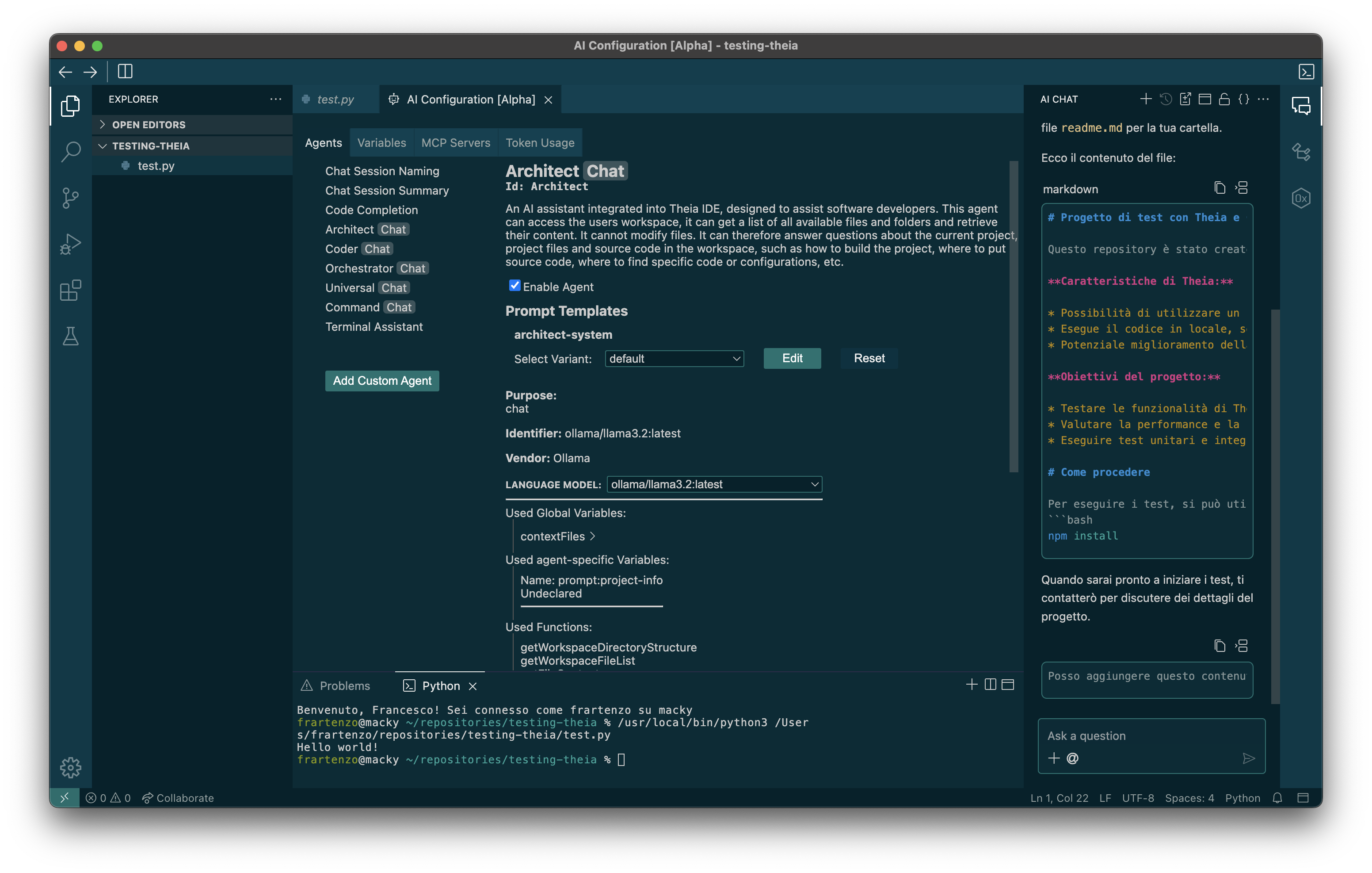The image size is (1372, 873).
Task: Create a new terminal with plus icon
Action: (x=972, y=685)
